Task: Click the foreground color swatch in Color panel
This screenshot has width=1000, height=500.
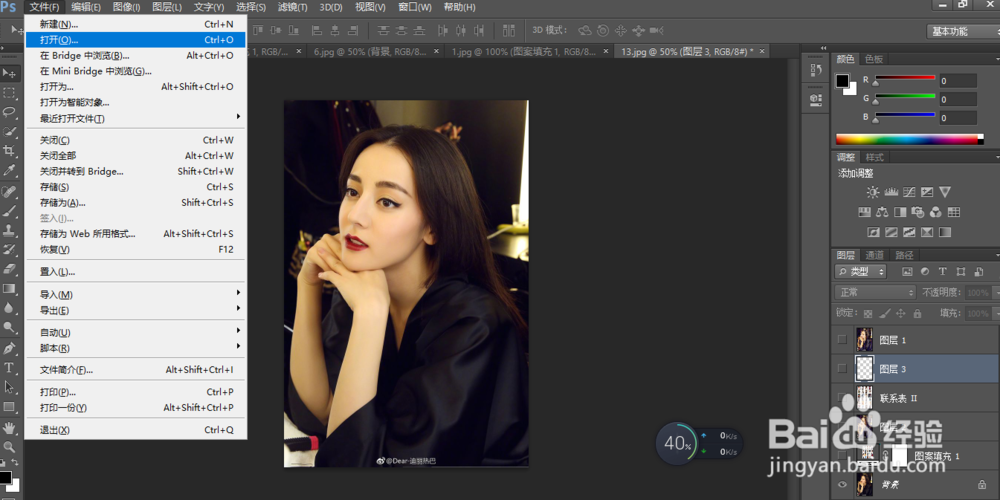Action: tap(842, 81)
